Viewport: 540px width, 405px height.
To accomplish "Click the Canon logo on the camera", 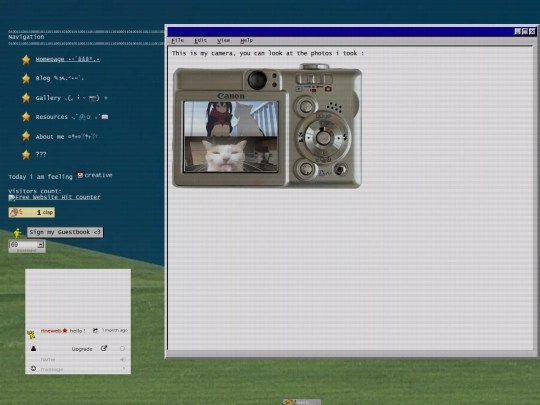I will pyautogui.click(x=231, y=96).
